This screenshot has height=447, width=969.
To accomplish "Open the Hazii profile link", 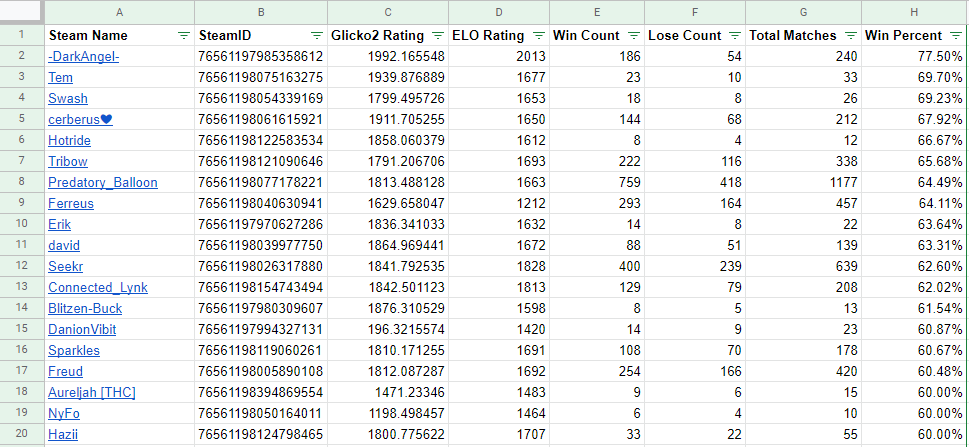I will tap(63, 435).
